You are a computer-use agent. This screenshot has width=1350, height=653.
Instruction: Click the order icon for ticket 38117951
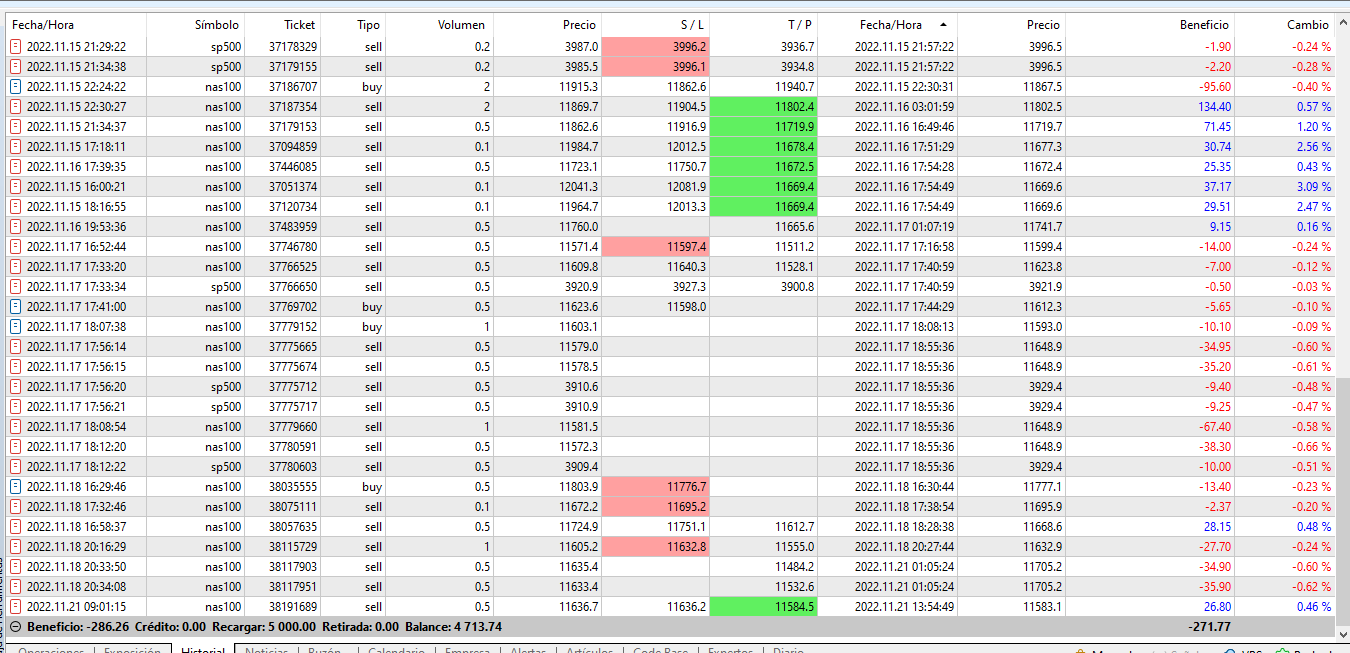(15, 587)
